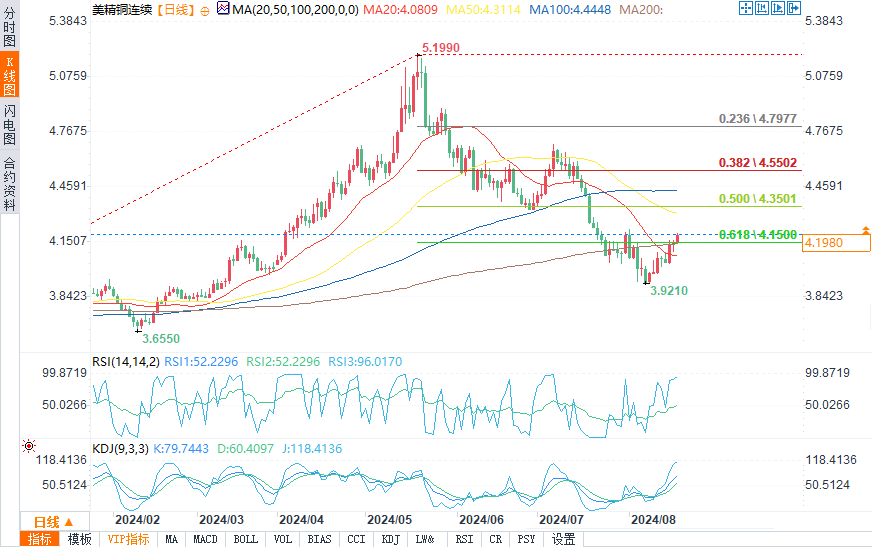
Task: Click the current price tag 4.1980
Action: pyautogui.click(x=836, y=242)
